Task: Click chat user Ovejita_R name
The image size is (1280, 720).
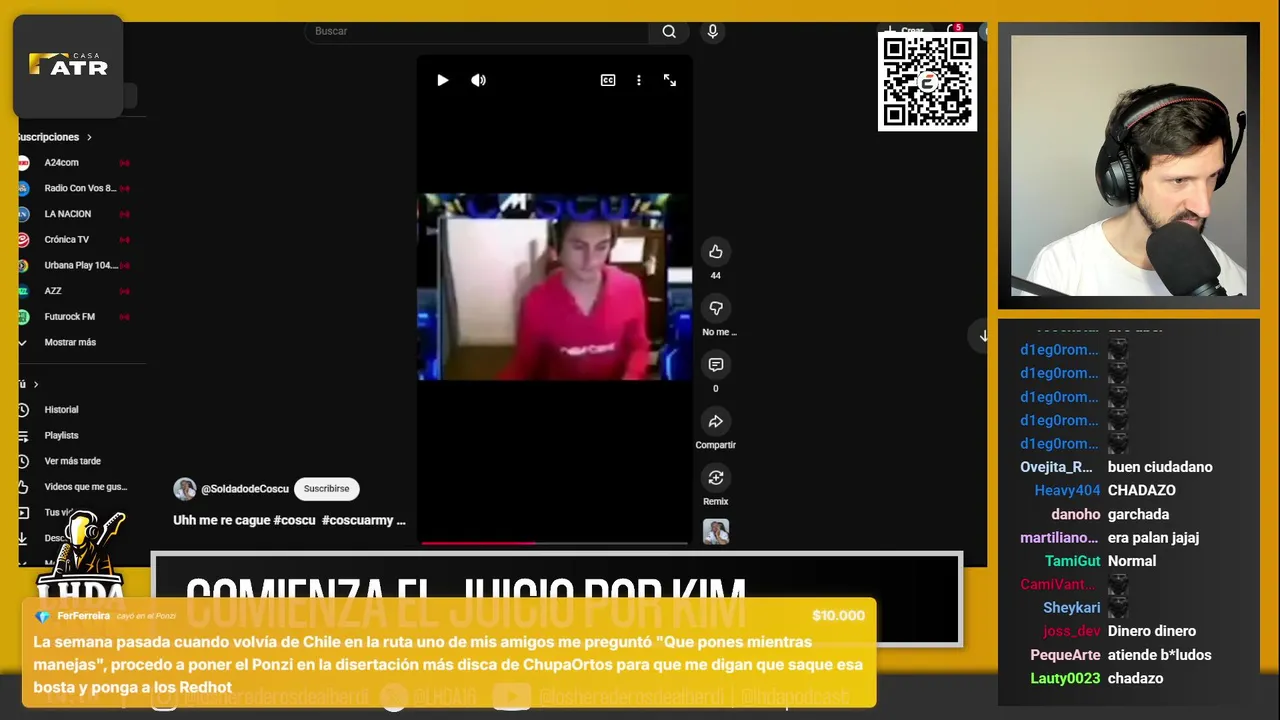Action: (1056, 467)
